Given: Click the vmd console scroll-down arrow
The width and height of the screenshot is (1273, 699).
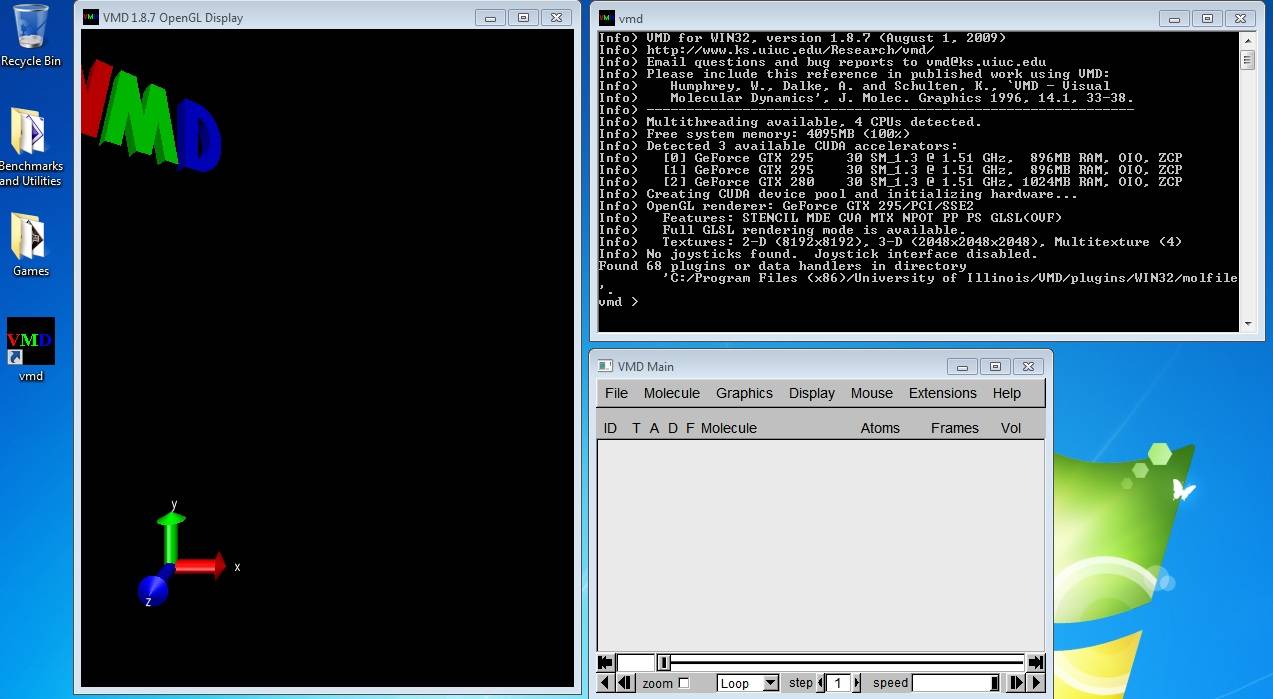Looking at the screenshot, I should pyautogui.click(x=1247, y=324).
